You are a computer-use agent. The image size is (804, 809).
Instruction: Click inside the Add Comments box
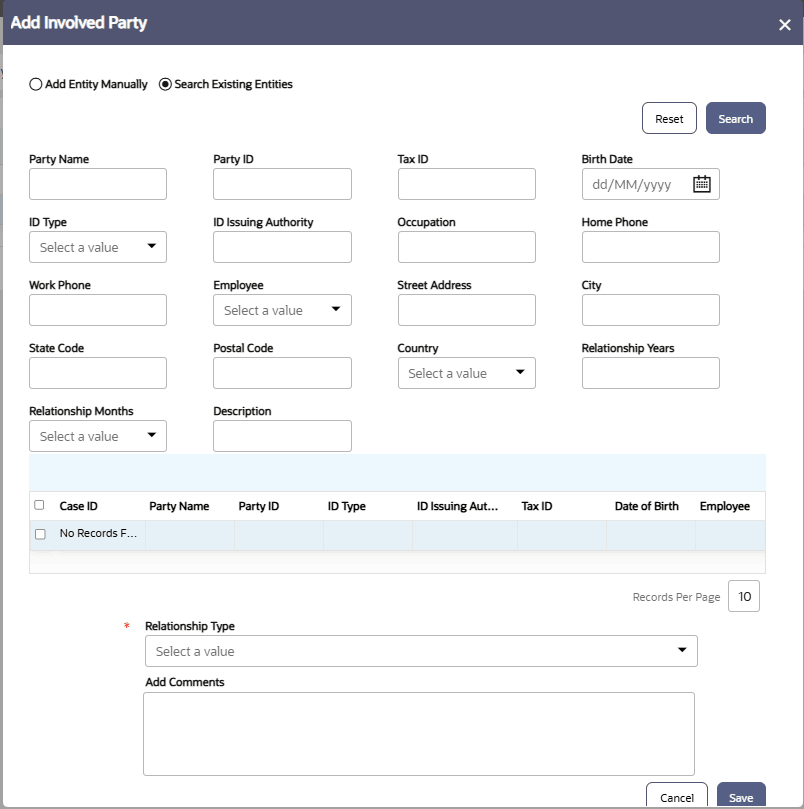click(x=419, y=733)
